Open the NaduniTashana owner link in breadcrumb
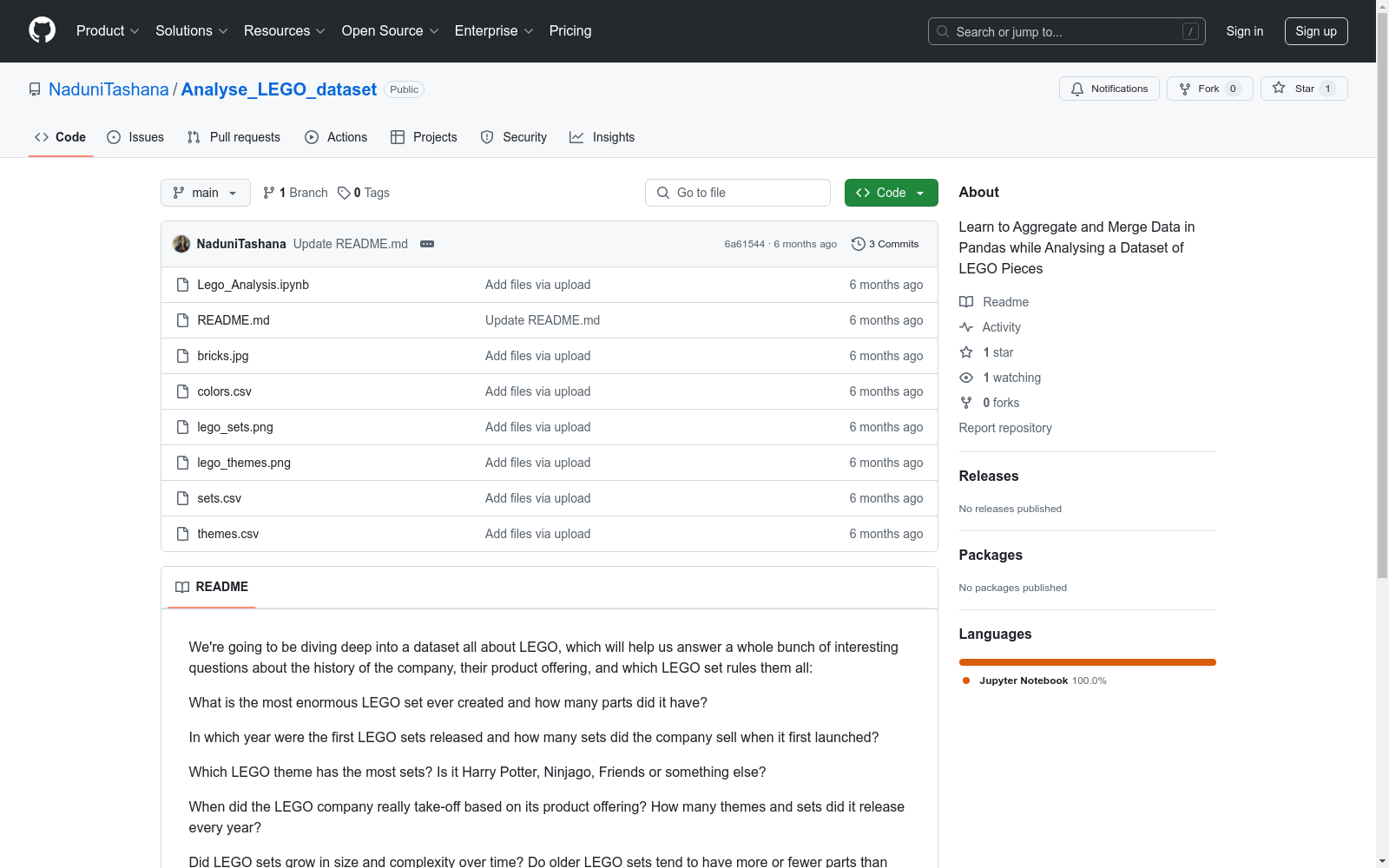The width and height of the screenshot is (1389, 868). click(x=109, y=89)
